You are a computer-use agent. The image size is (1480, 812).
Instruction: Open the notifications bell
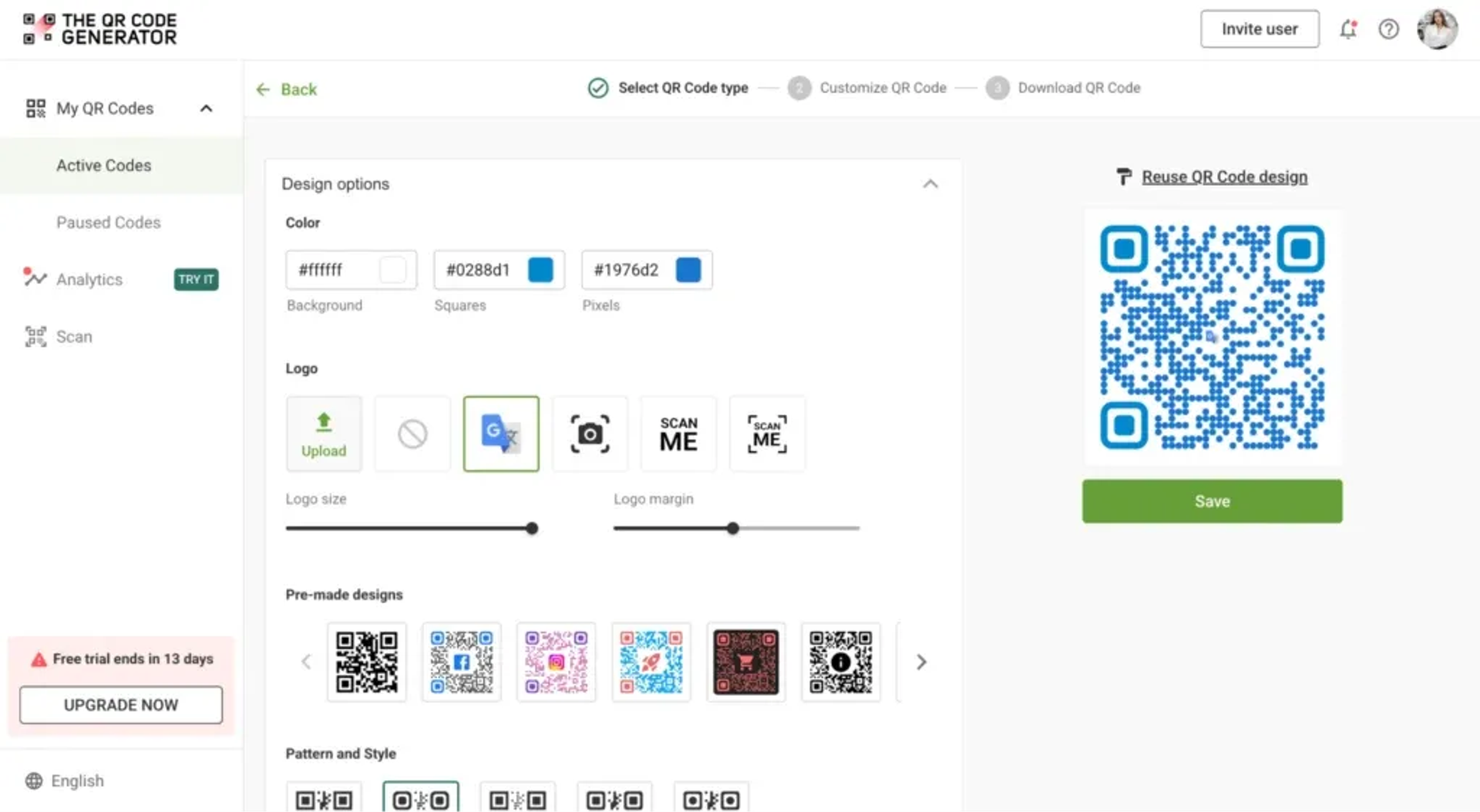coord(1347,29)
